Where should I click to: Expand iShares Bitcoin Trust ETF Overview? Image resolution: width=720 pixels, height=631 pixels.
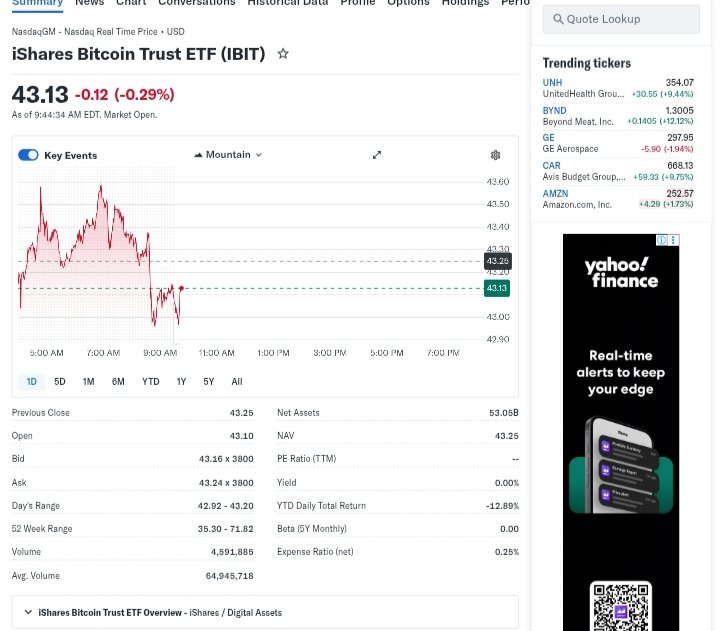(27, 612)
